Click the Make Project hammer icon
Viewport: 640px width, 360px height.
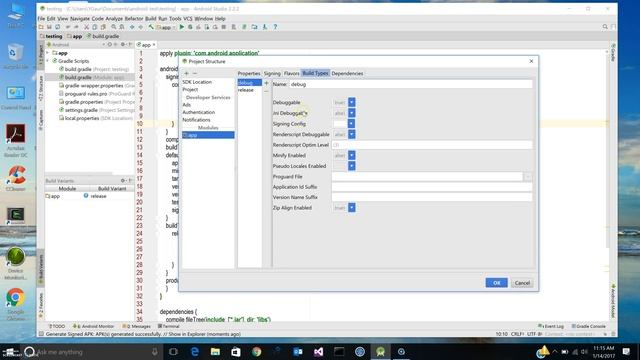tap(151, 27)
